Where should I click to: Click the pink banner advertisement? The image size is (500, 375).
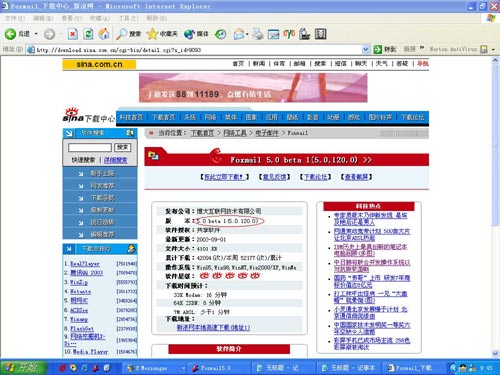[x=253, y=88]
